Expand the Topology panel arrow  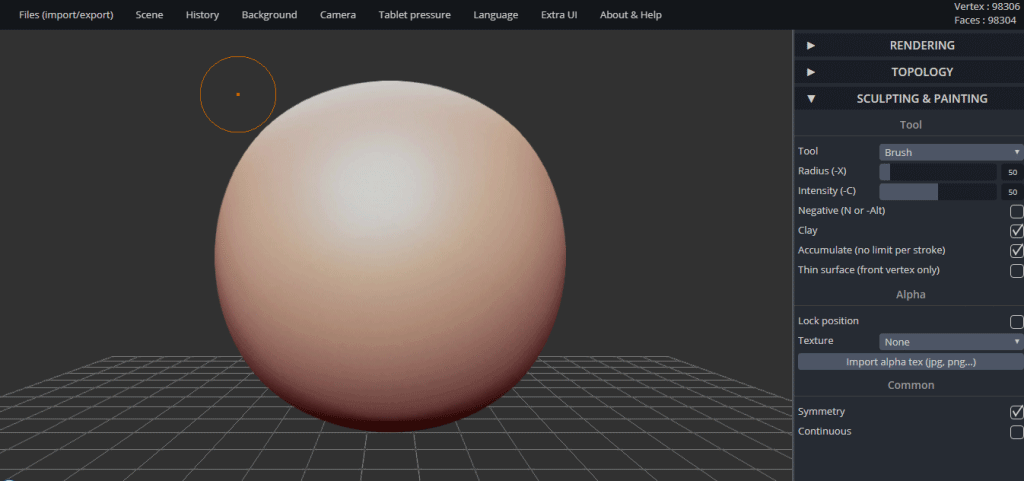coord(810,72)
